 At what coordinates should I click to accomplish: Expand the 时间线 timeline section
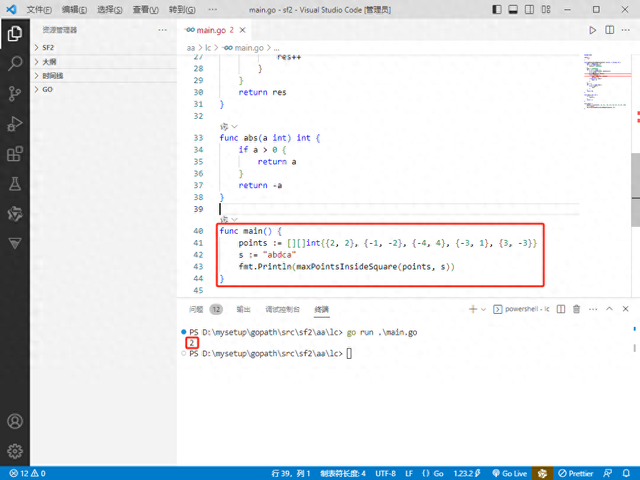(103, 76)
